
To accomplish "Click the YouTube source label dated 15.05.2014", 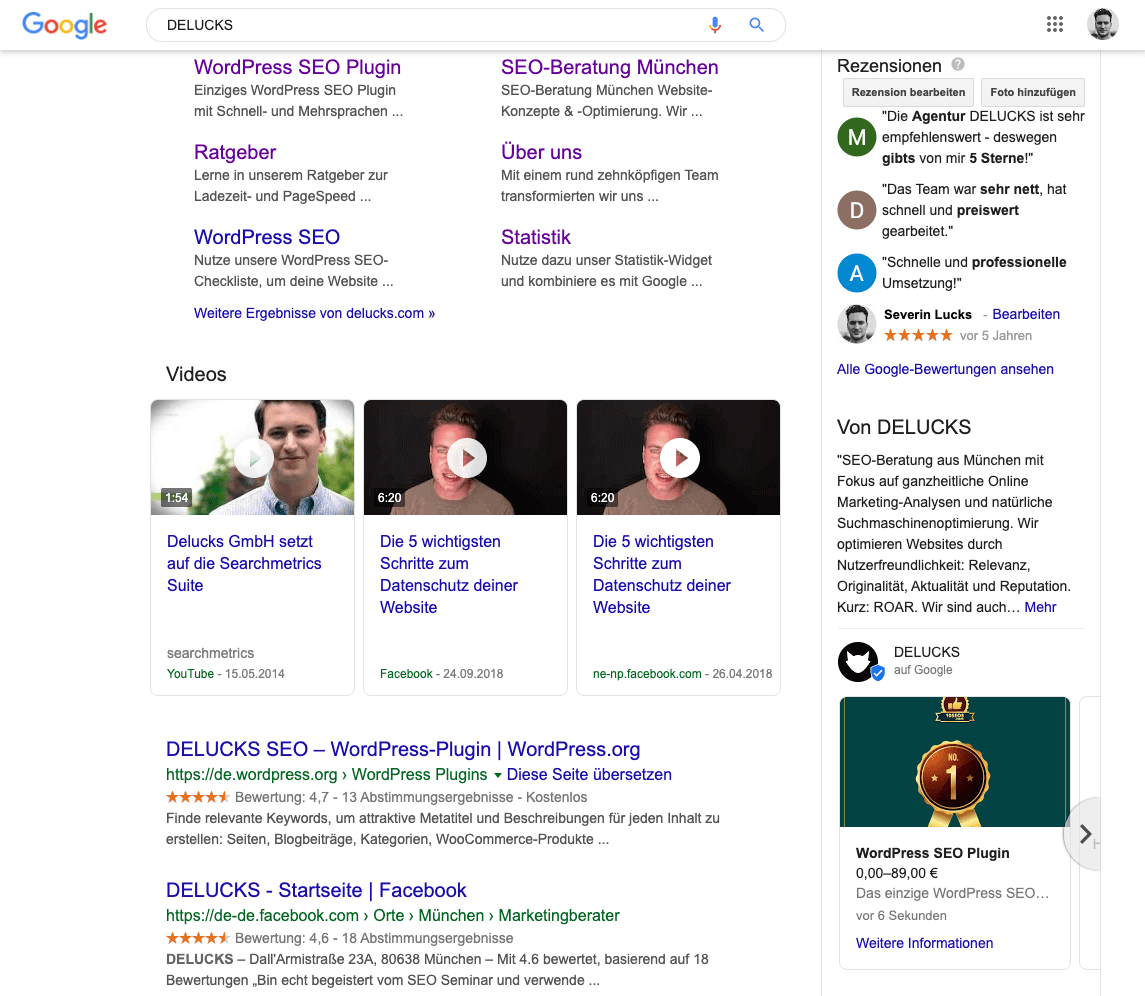I will 190,673.
